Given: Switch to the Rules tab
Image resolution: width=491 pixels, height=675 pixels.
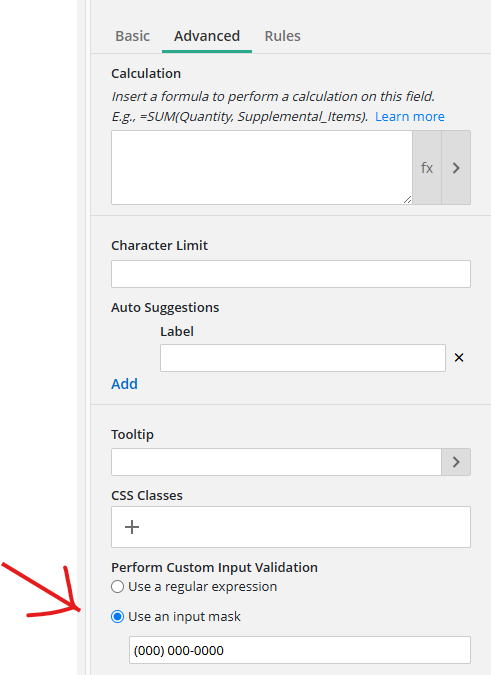Looking at the screenshot, I should [282, 36].
